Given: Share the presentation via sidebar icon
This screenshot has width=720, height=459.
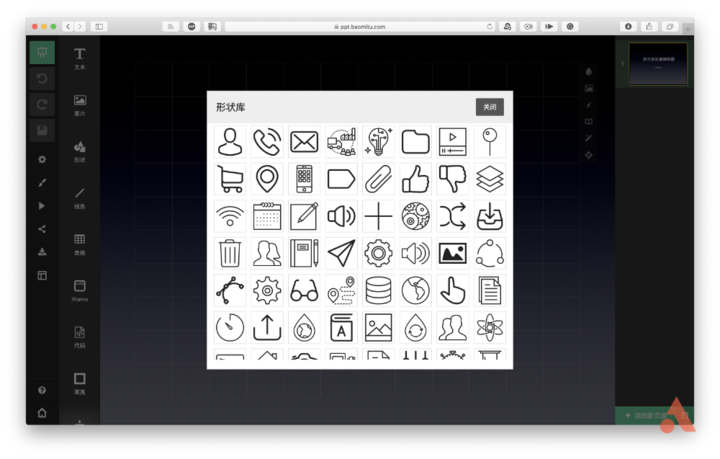Looking at the screenshot, I should [42, 229].
